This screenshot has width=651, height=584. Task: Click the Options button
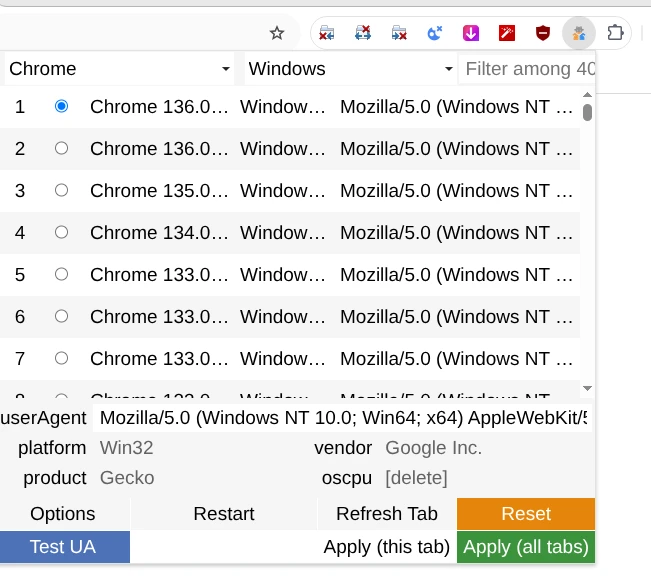[x=63, y=514]
